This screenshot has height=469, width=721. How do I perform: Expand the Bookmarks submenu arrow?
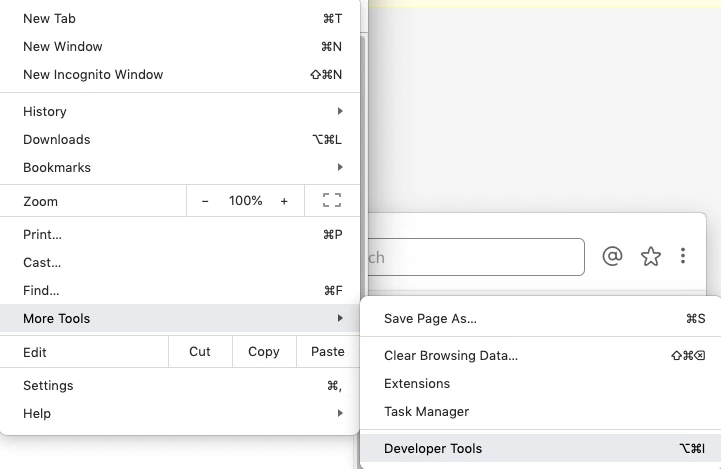coord(340,167)
